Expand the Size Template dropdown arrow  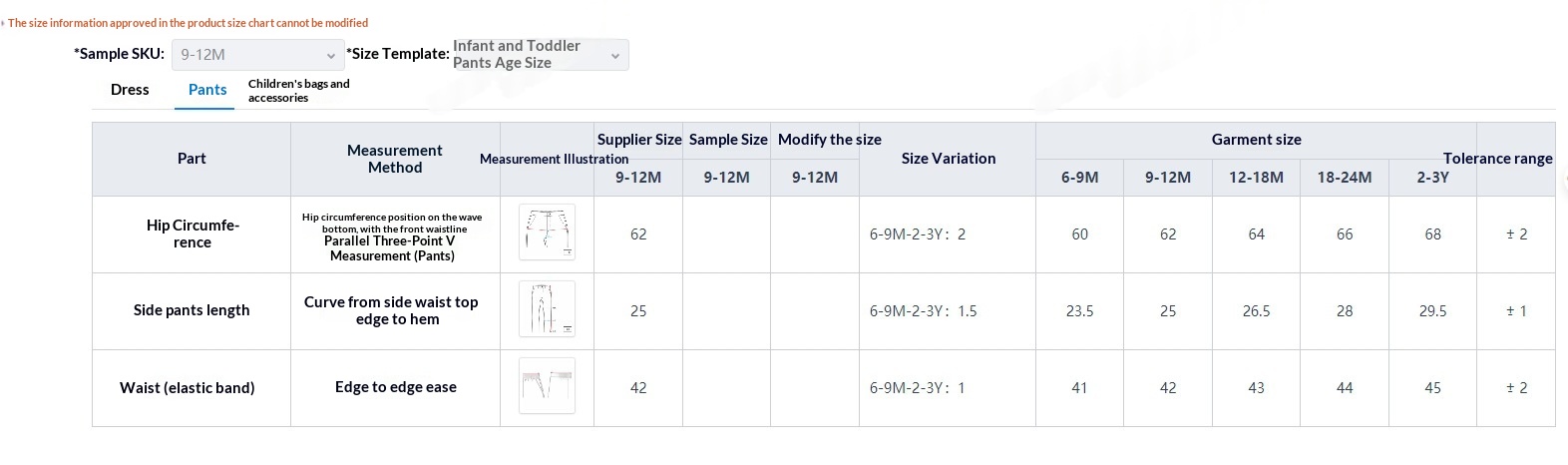point(615,56)
